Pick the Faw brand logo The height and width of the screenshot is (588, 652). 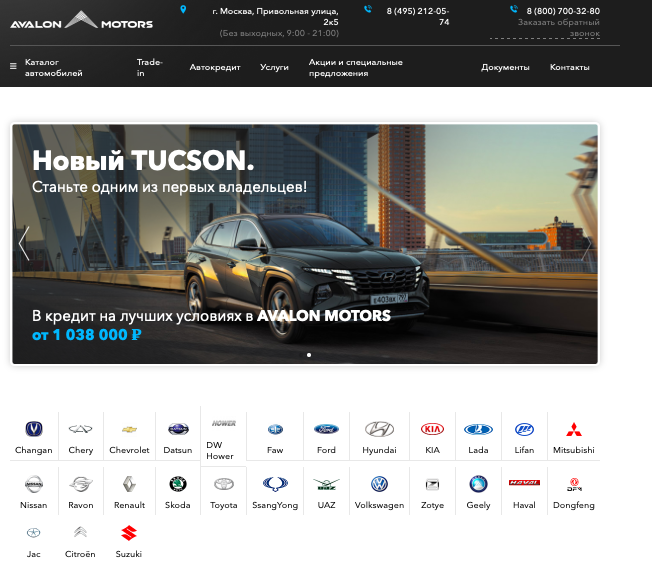click(x=275, y=429)
